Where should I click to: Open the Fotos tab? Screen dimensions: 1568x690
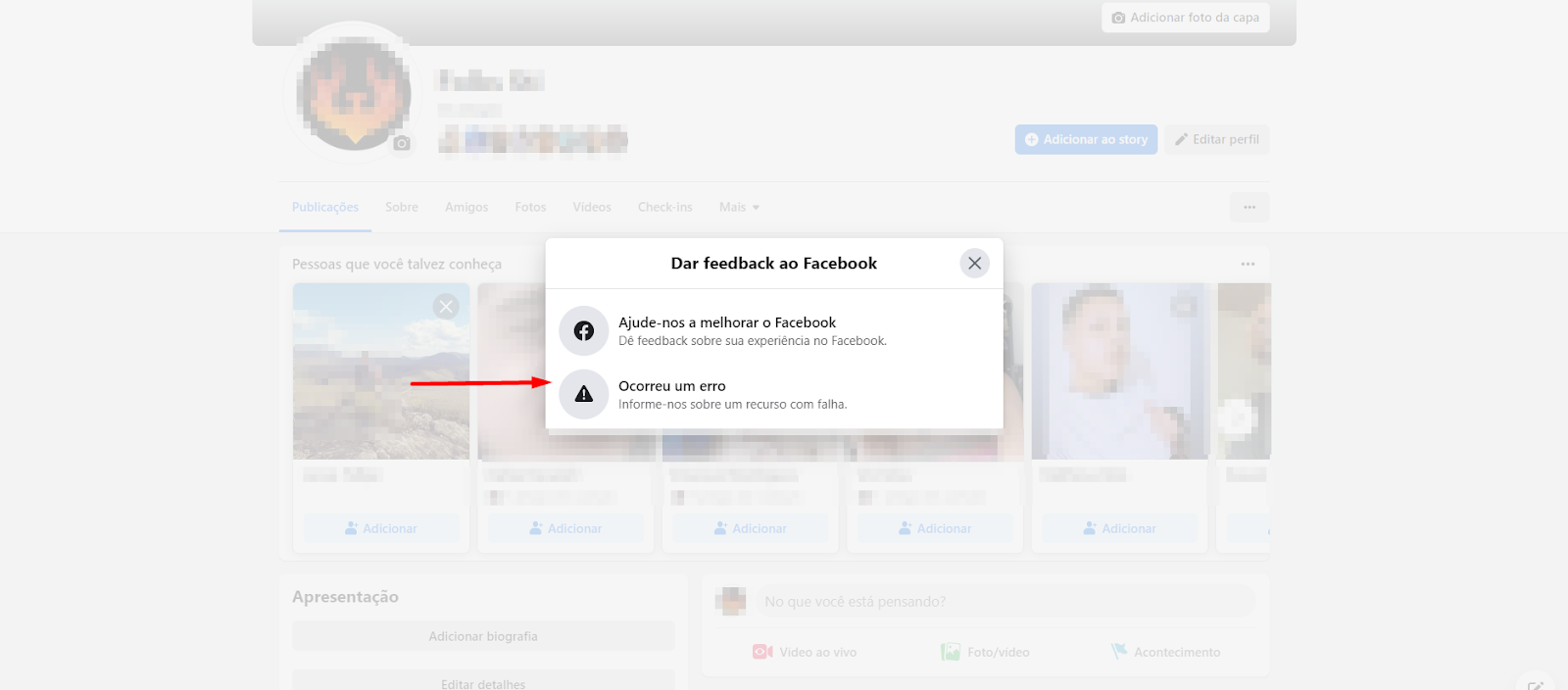pyautogui.click(x=530, y=207)
